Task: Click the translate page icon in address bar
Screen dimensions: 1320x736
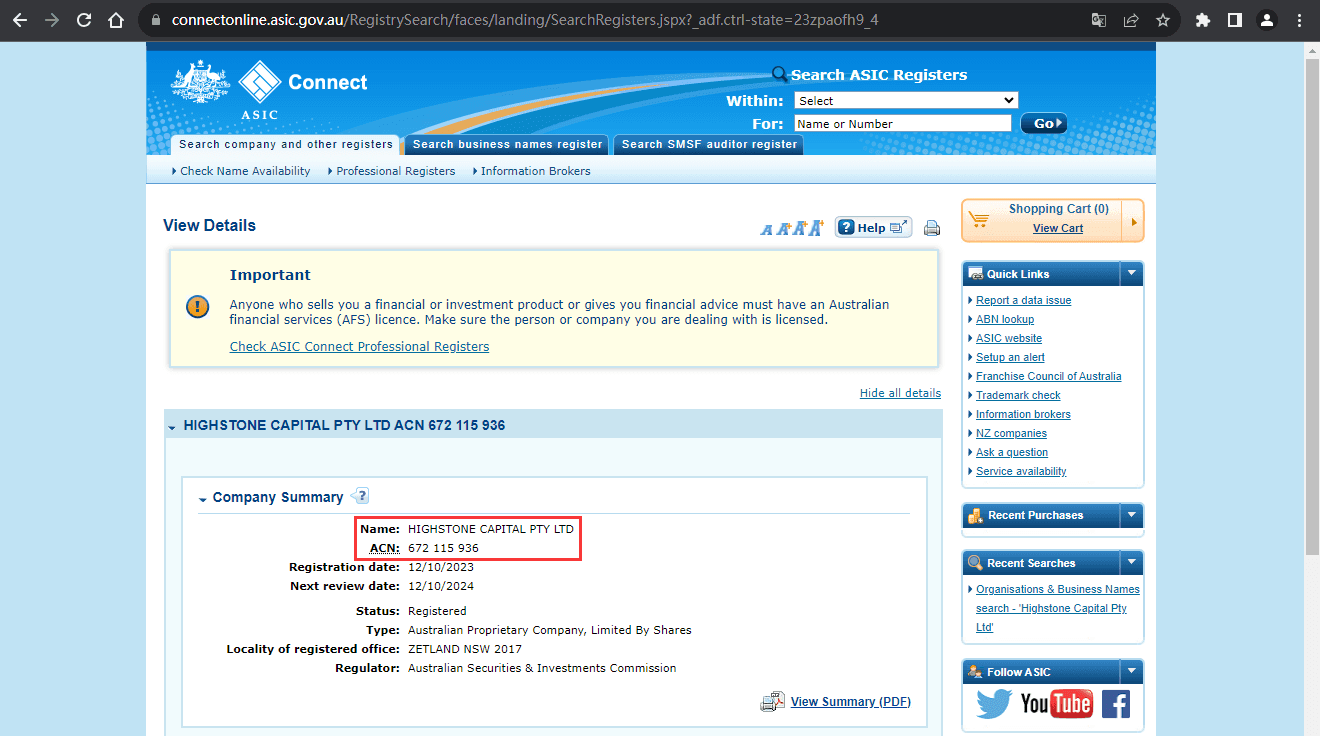Action: [x=1099, y=20]
